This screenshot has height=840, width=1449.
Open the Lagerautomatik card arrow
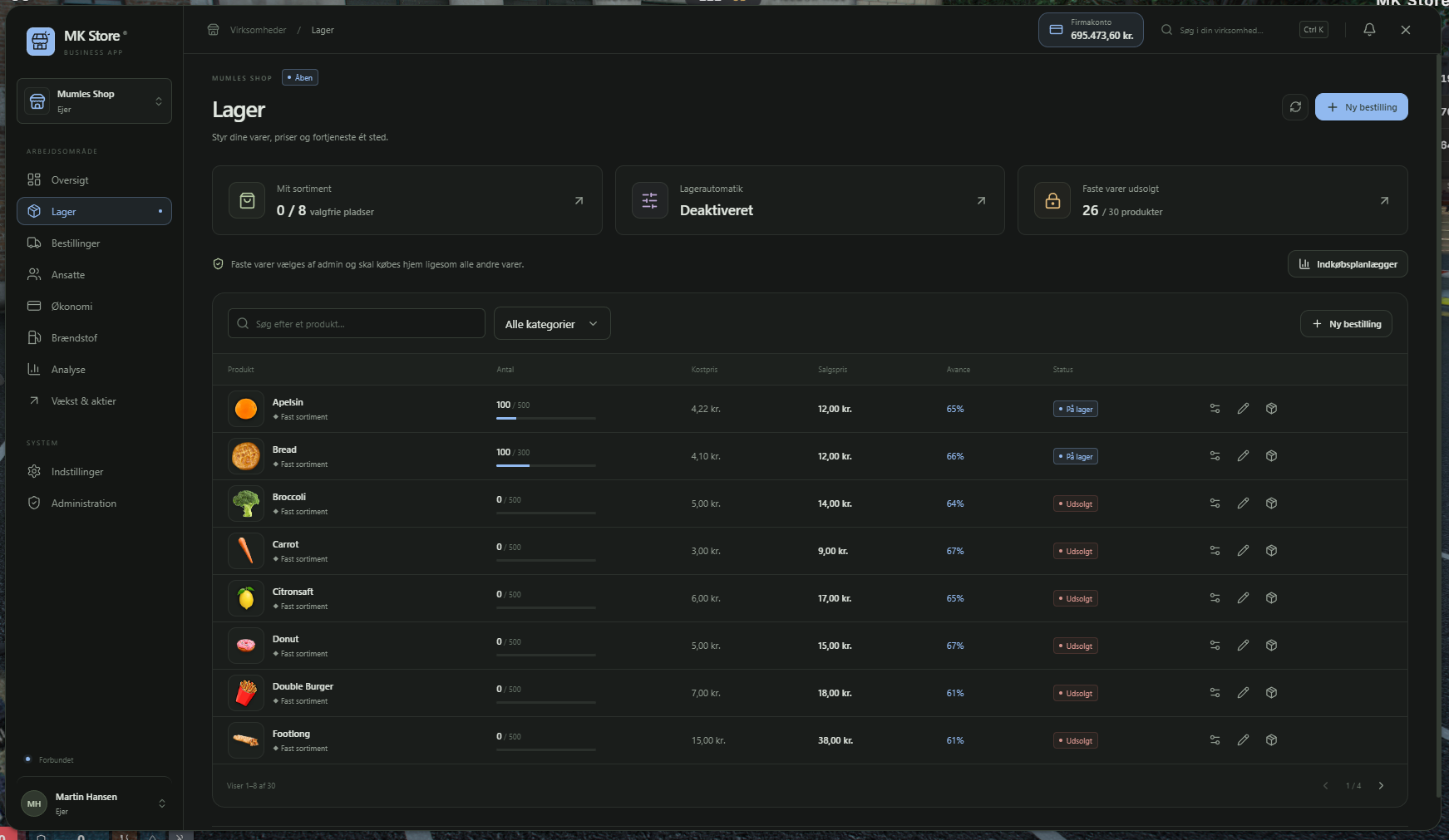point(981,200)
